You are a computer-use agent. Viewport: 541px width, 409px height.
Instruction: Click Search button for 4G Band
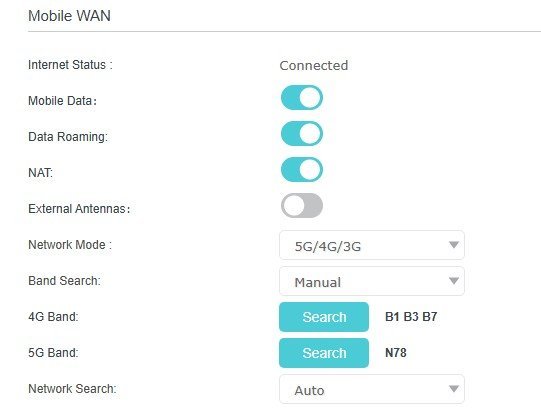pos(324,317)
